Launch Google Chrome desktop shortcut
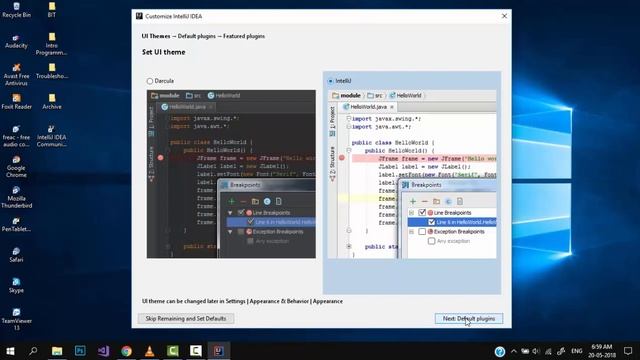 pyautogui.click(x=16, y=167)
